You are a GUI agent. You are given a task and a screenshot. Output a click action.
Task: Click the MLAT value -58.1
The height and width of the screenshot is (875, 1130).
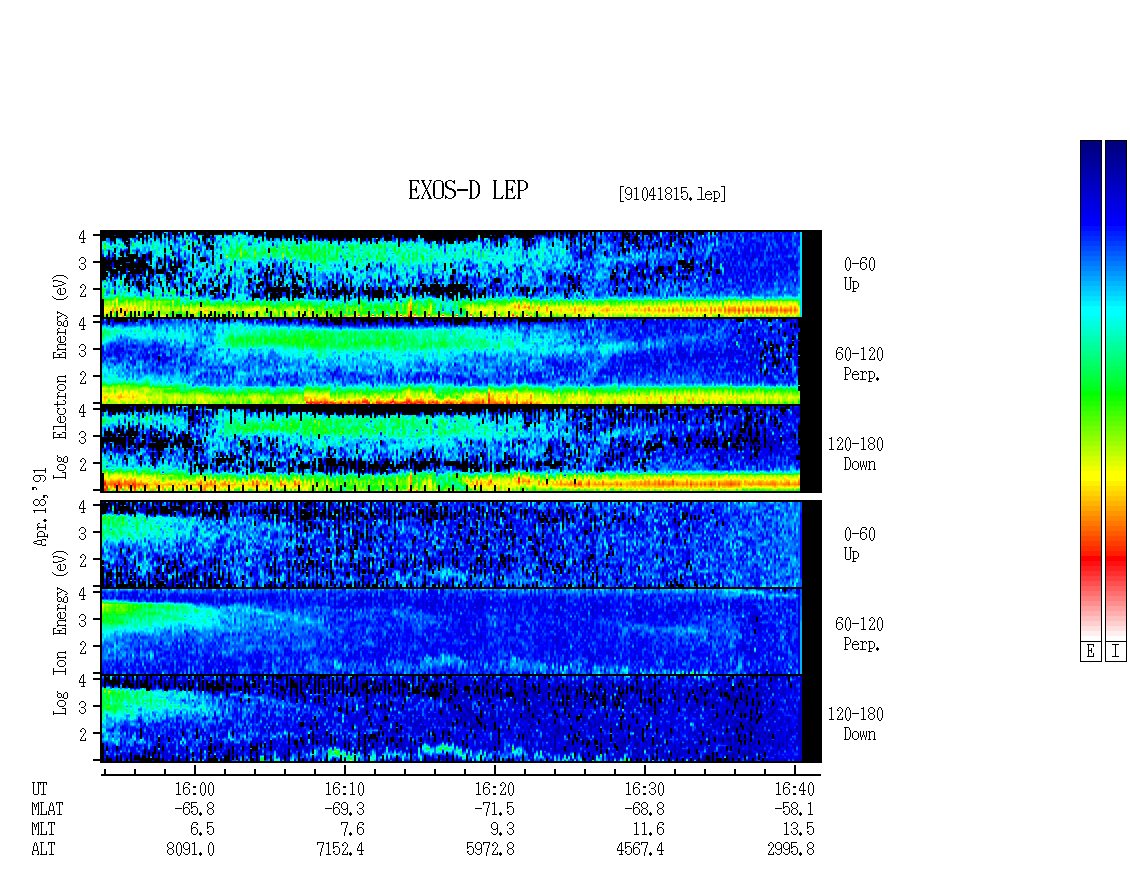[x=794, y=809]
